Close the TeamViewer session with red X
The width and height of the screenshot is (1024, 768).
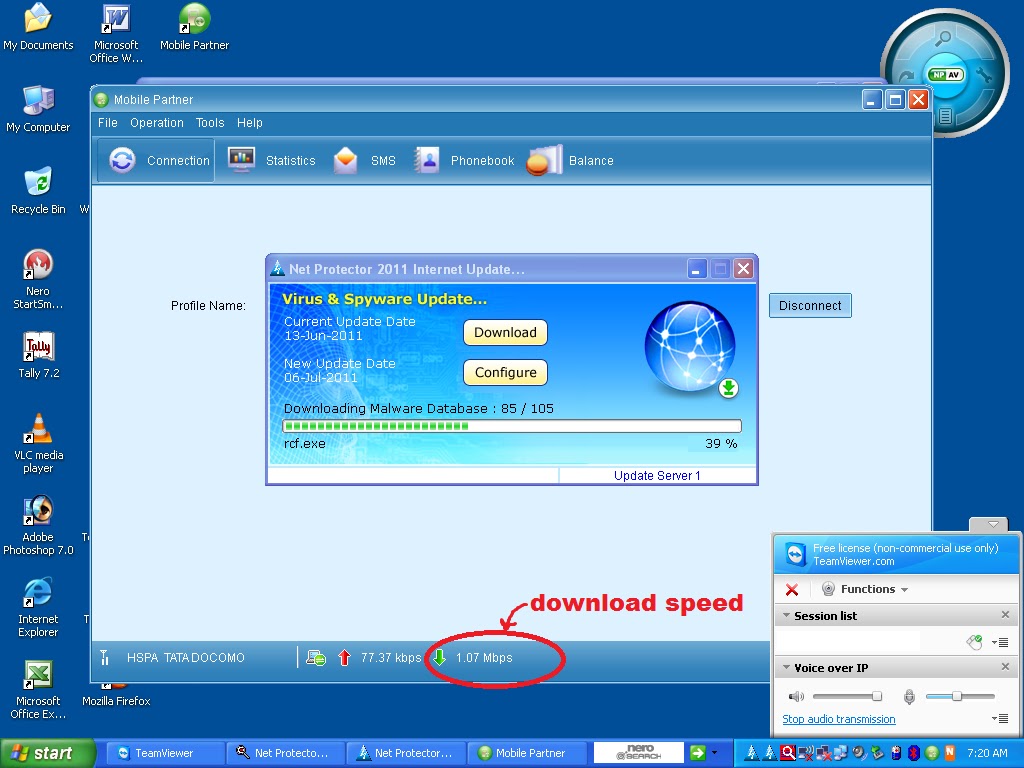coord(792,590)
